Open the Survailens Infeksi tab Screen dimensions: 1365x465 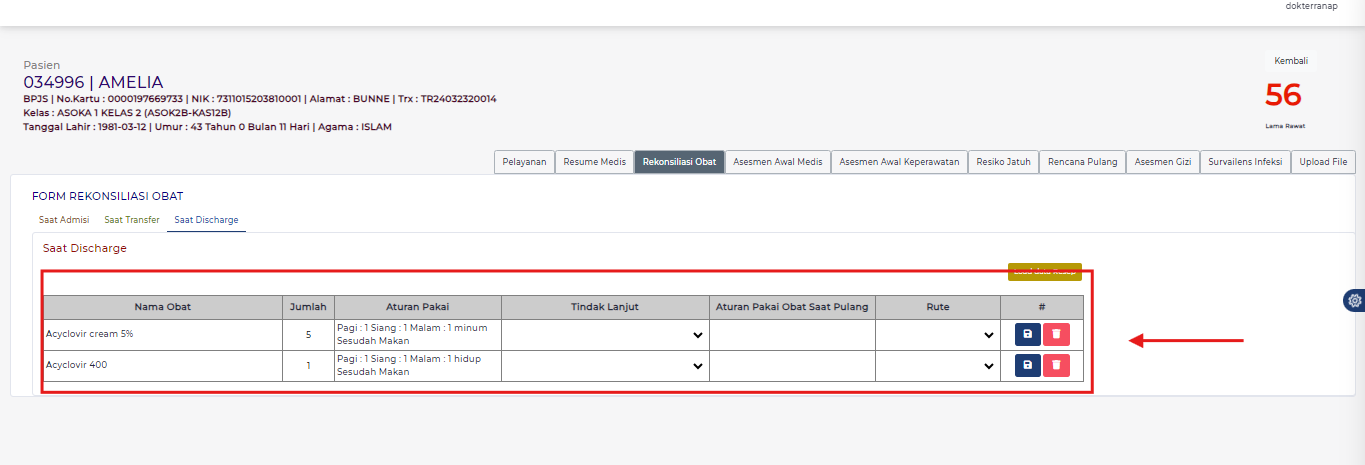click(x=1245, y=162)
